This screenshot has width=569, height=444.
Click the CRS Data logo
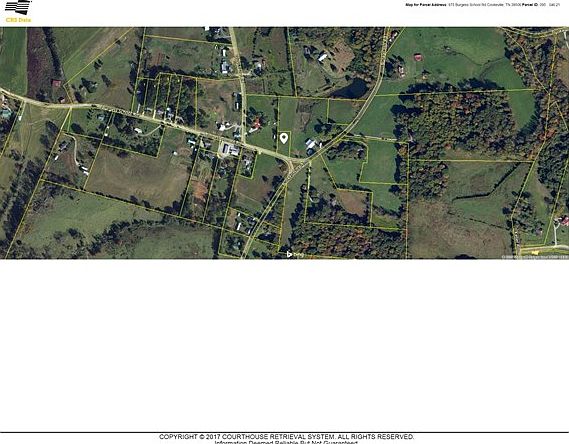coord(18,11)
